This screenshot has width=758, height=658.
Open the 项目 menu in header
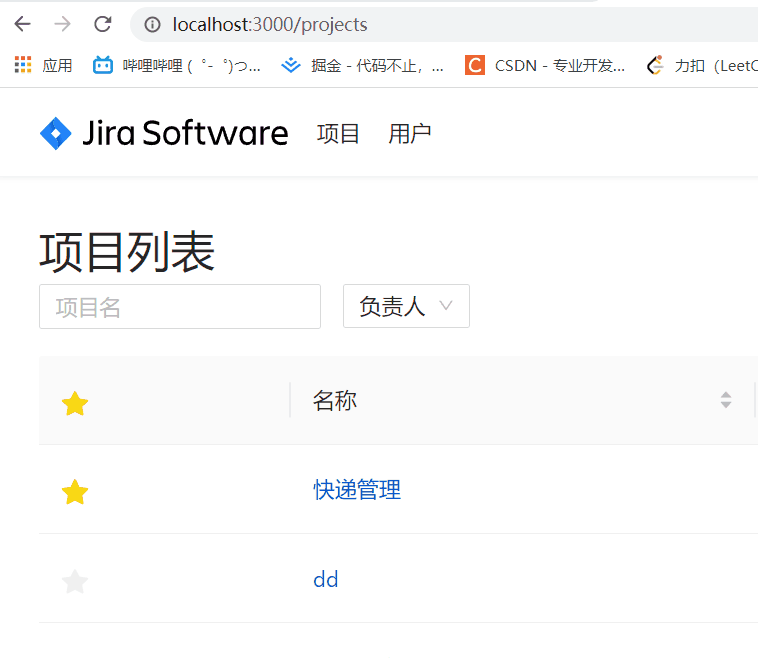coord(338,133)
